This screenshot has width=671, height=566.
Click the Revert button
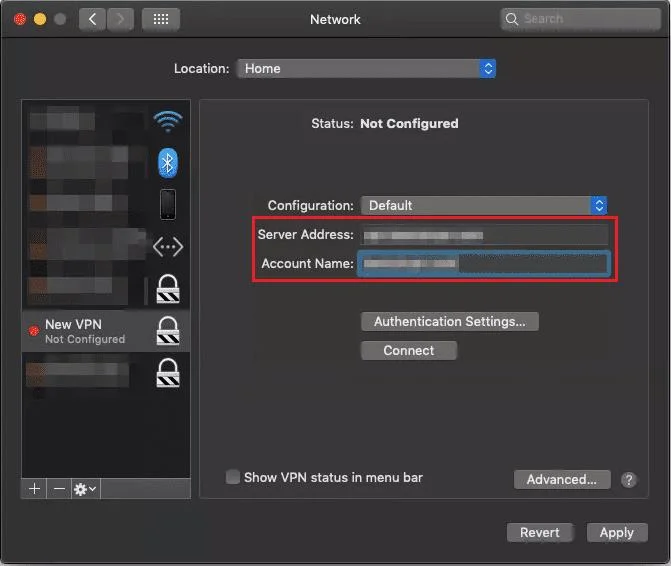point(540,533)
